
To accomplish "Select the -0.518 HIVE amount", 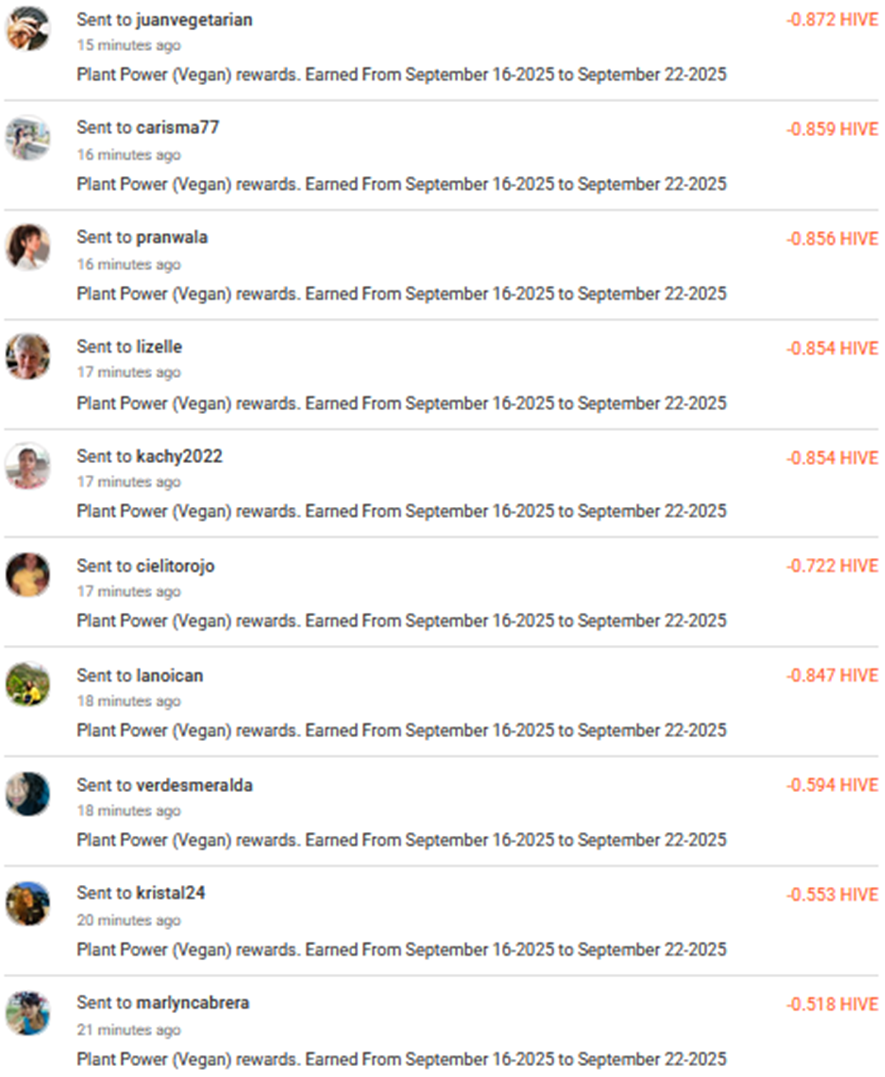I will pos(832,1004).
